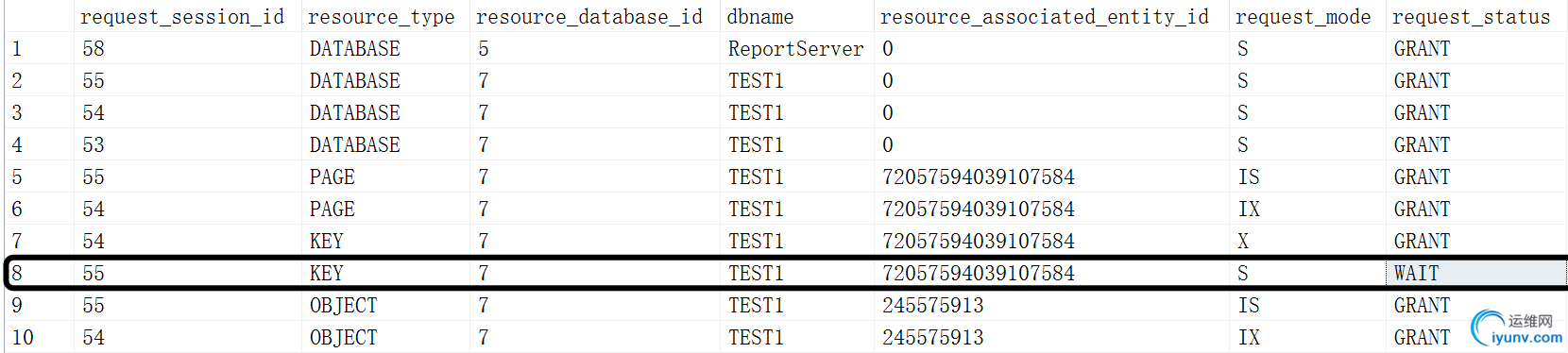This screenshot has width=1568, height=353.
Task: Click the DATABASE resource type in row 4
Action: point(385,144)
